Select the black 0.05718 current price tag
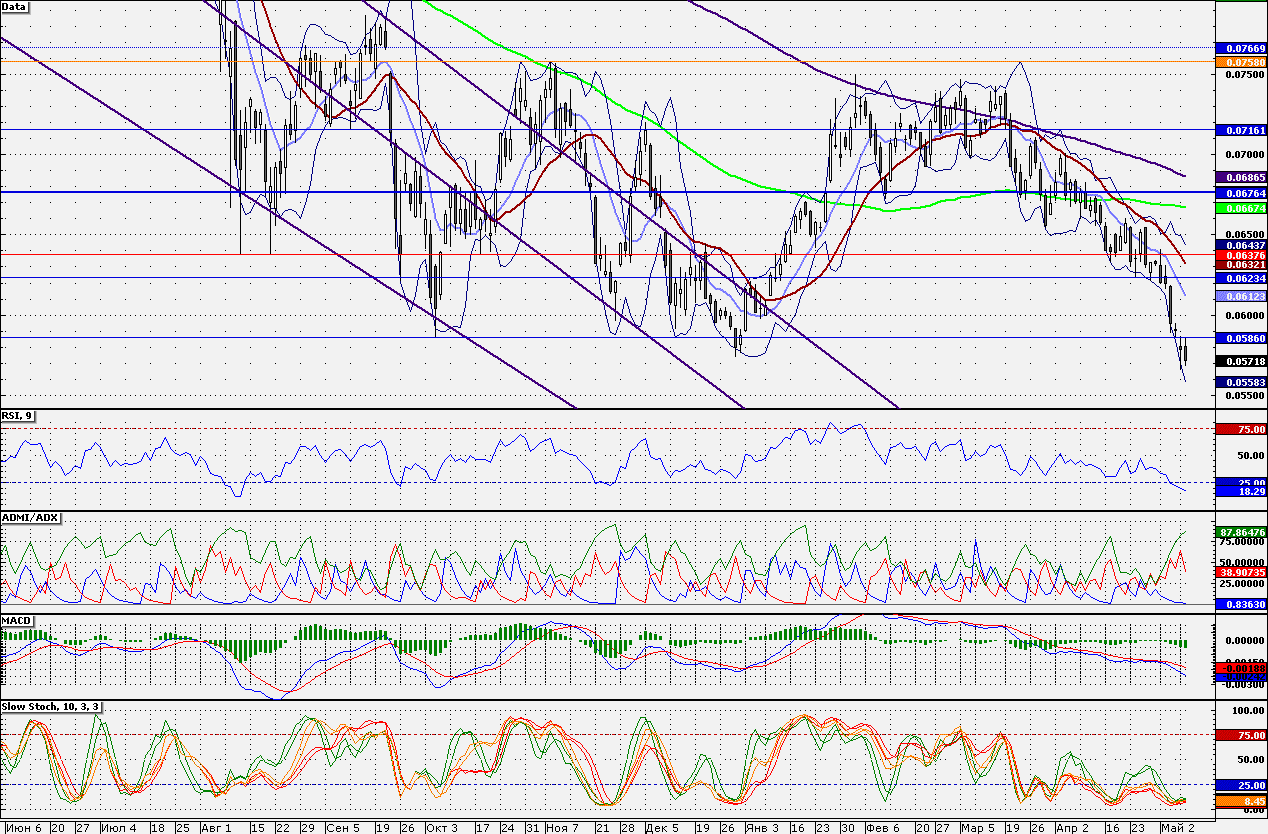The height and width of the screenshot is (834, 1268). coord(1239,360)
